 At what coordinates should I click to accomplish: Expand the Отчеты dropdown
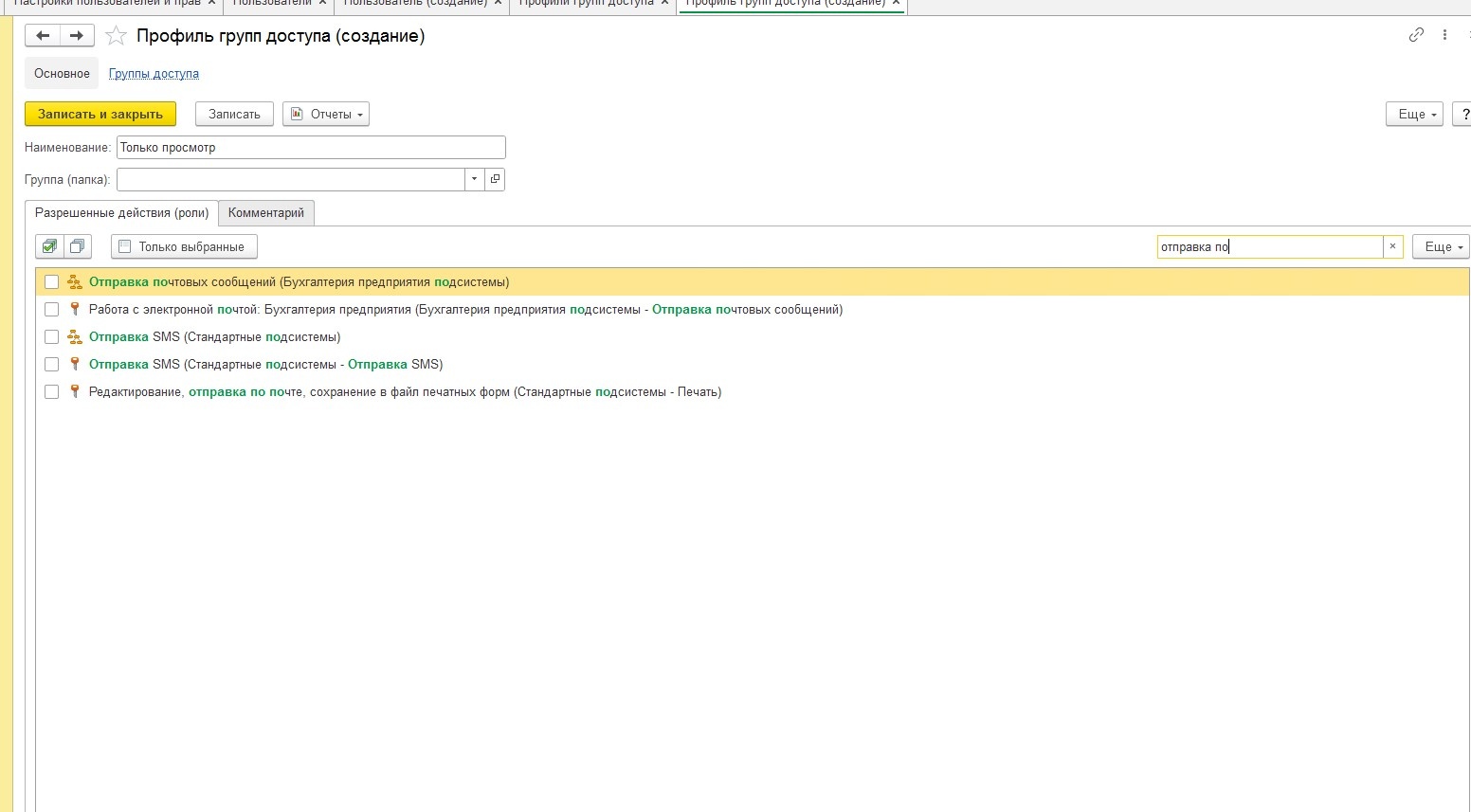(x=326, y=114)
